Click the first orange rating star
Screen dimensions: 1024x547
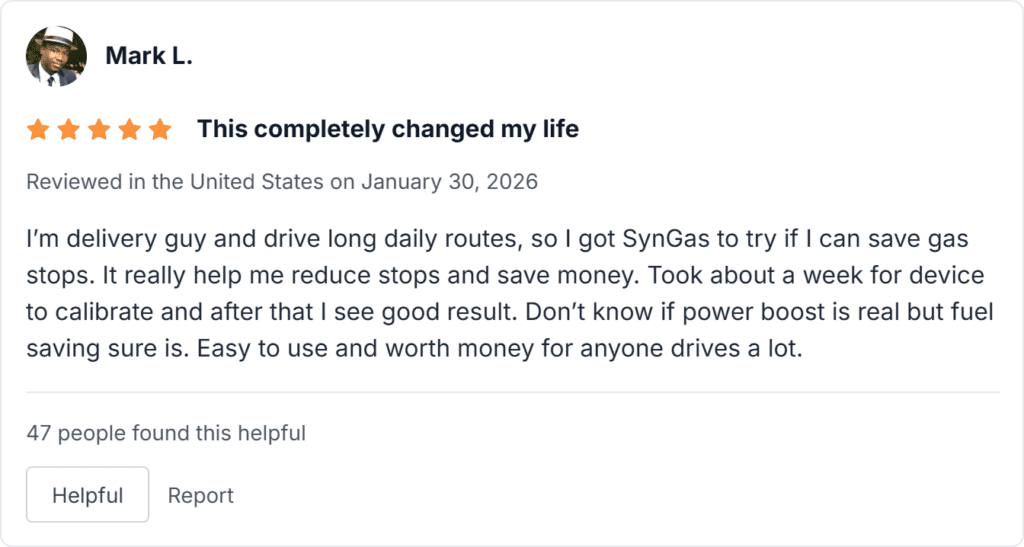tap(38, 130)
